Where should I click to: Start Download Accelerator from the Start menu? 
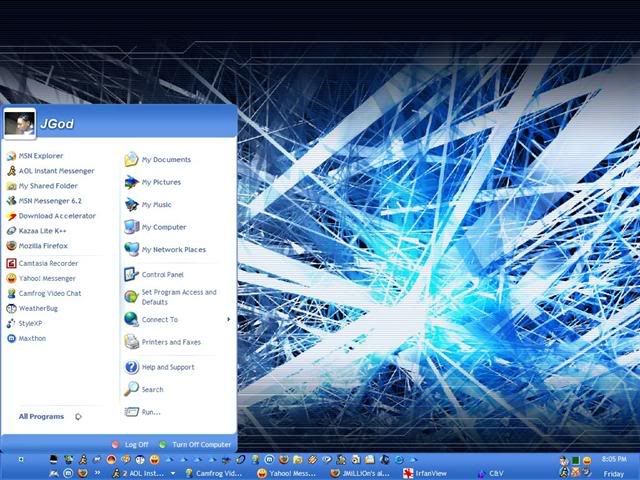point(51,216)
